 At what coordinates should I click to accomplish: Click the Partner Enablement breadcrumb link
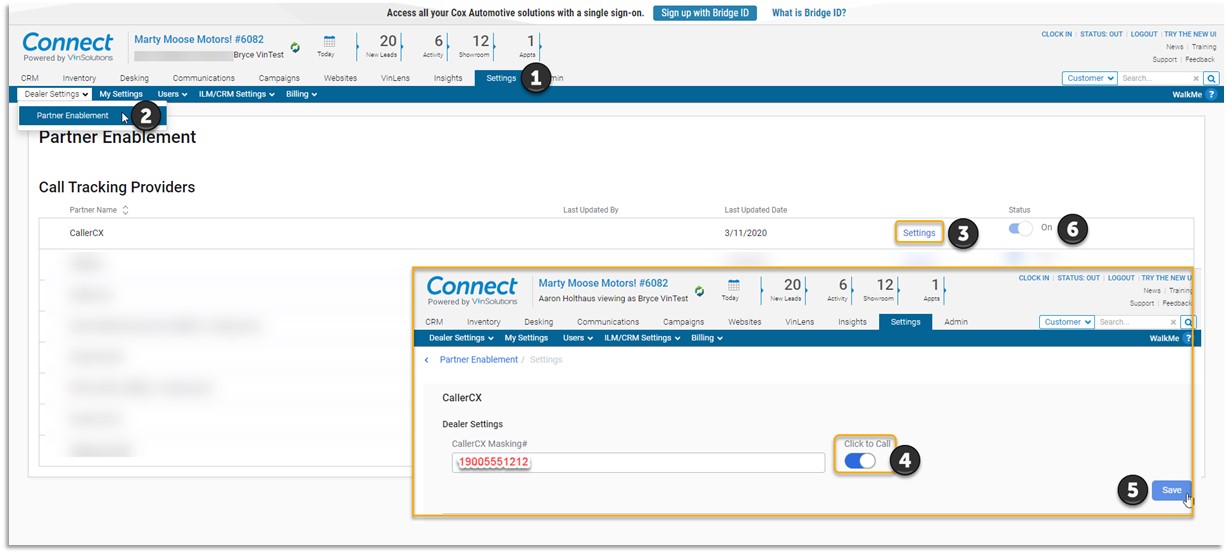click(479, 360)
